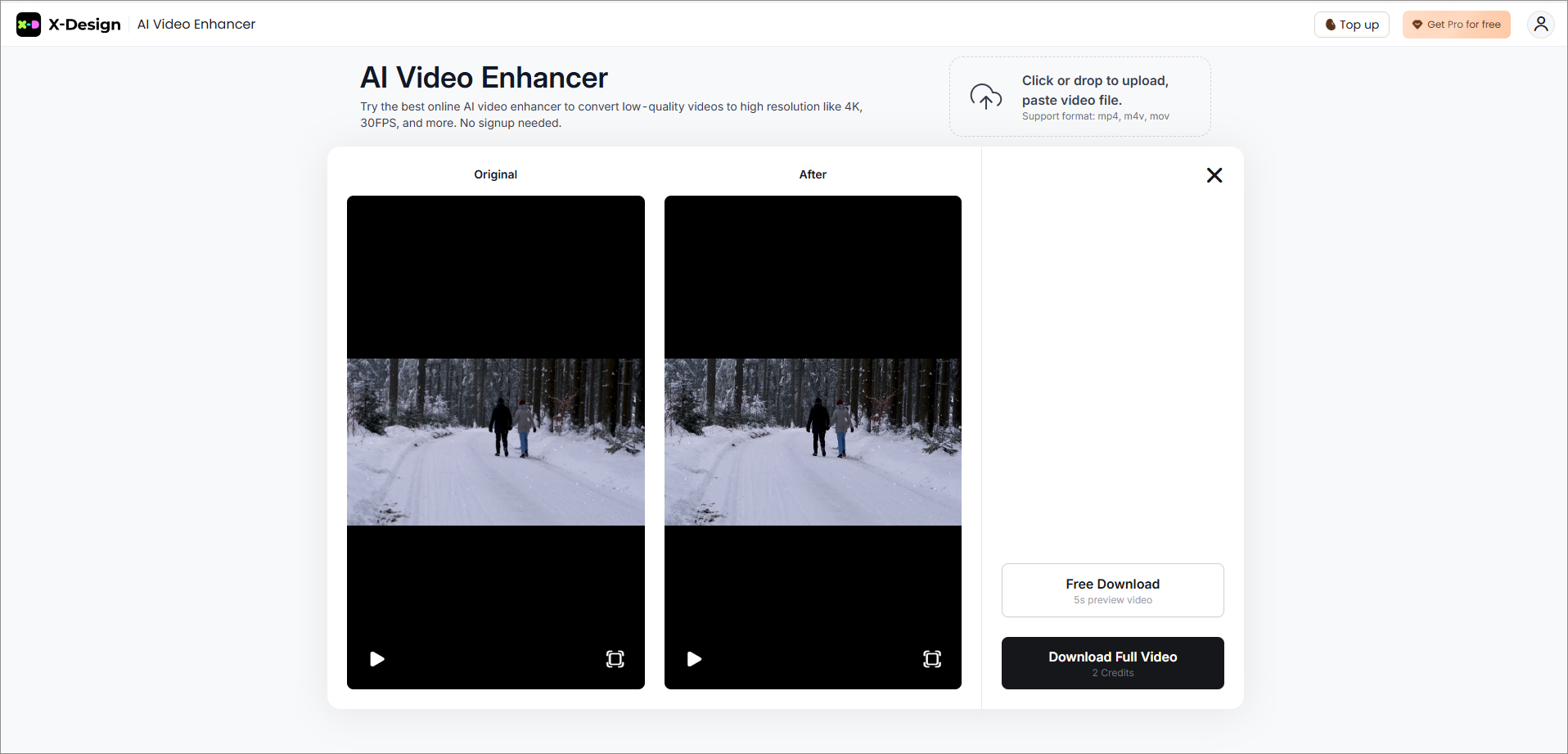Image resolution: width=1568 pixels, height=754 pixels.
Task: Click the After video preview frame
Action: click(x=813, y=442)
